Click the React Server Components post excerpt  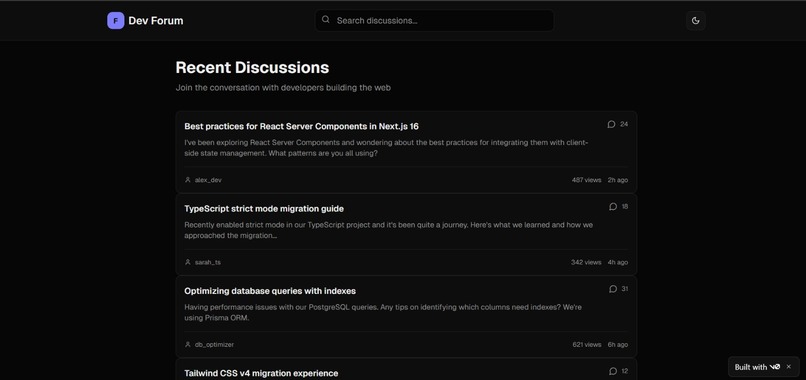(386, 148)
